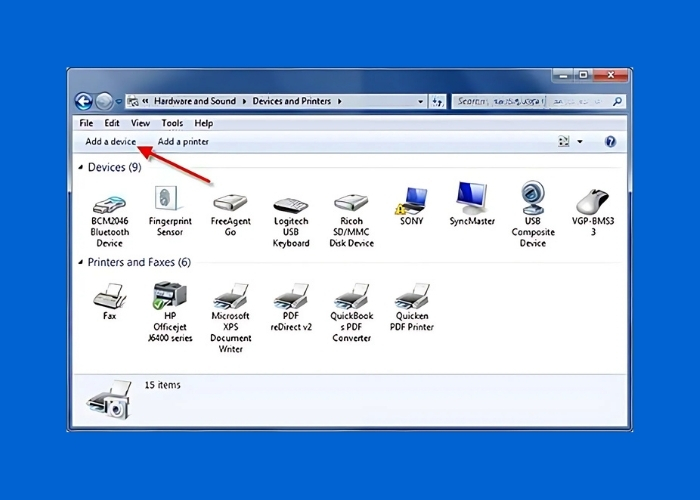700x500 pixels.
Task: Collapse the Printers and Faxes (6) group
Action: click(81, 263)
